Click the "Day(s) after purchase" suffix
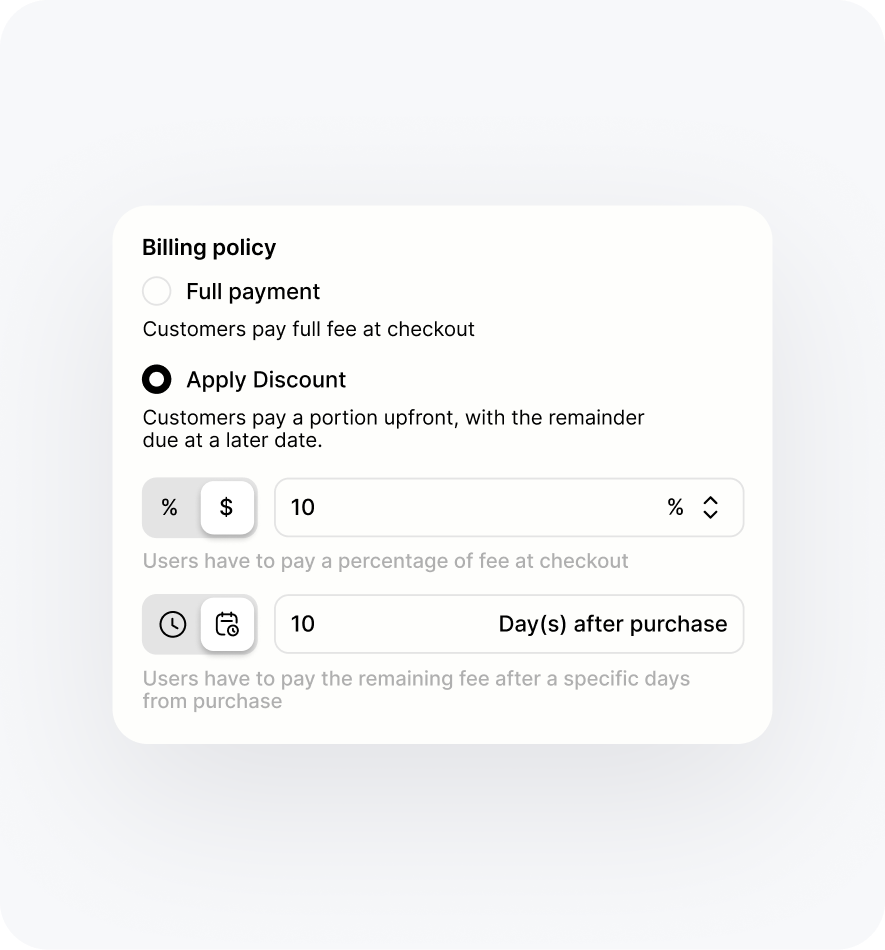This screenshot has width=885, height=950. (613, 625)
